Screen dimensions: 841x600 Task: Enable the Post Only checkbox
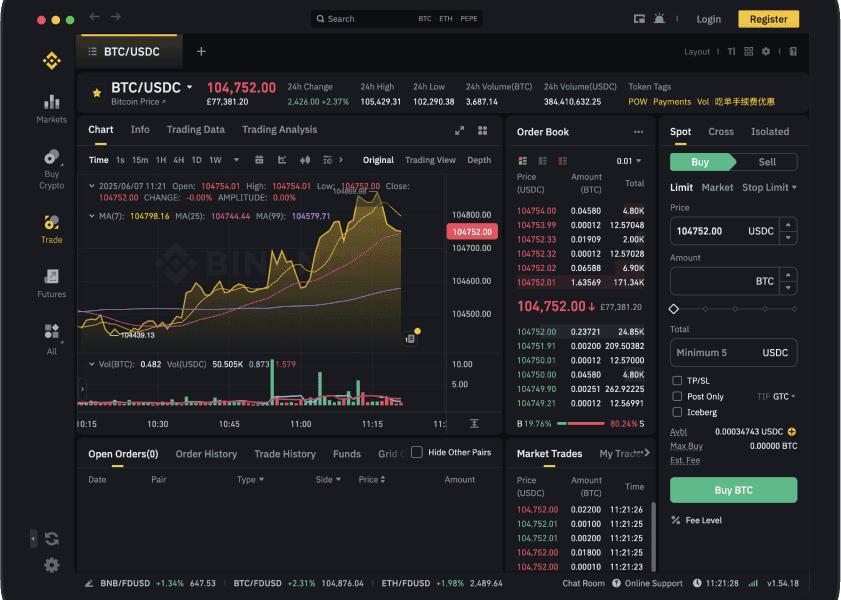point(676,396)
